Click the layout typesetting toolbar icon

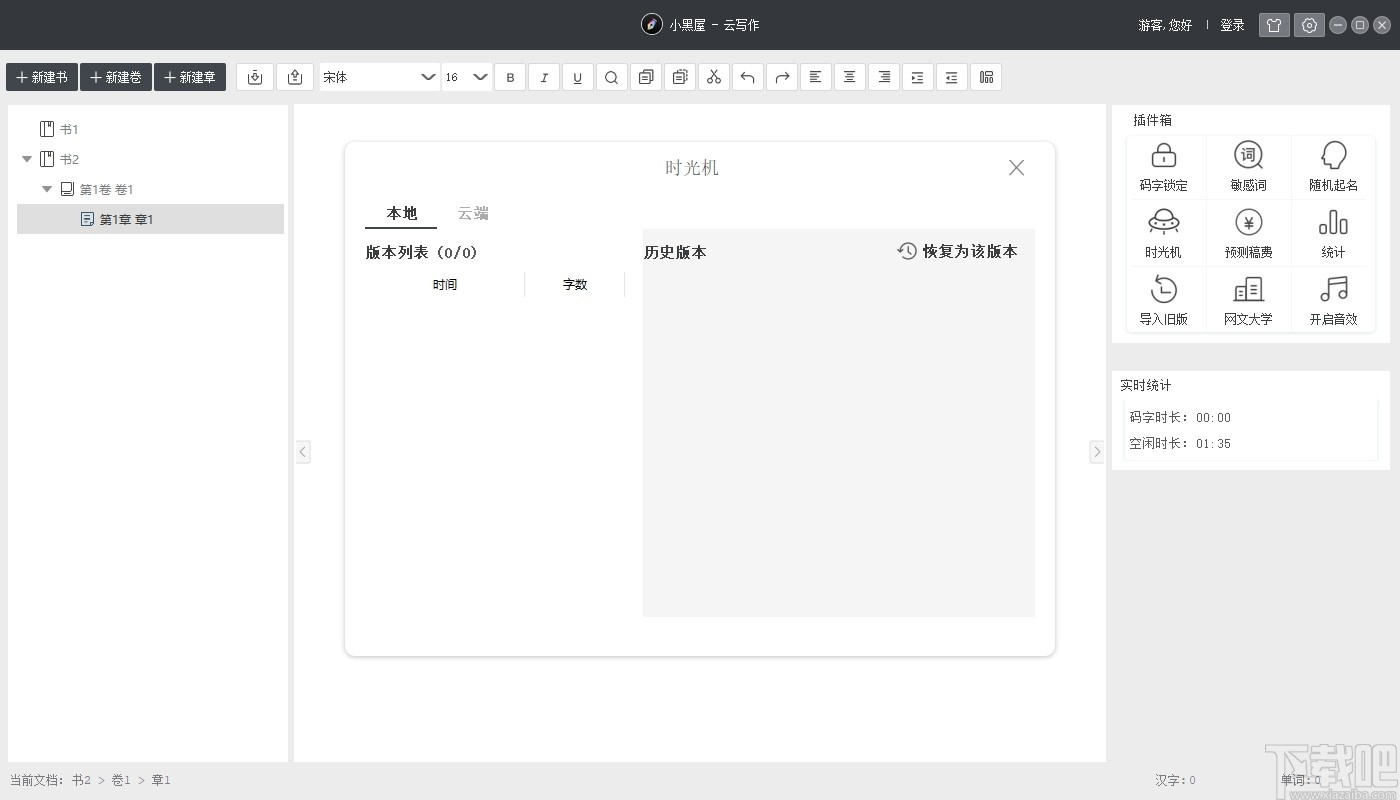(x=986, y=77)
